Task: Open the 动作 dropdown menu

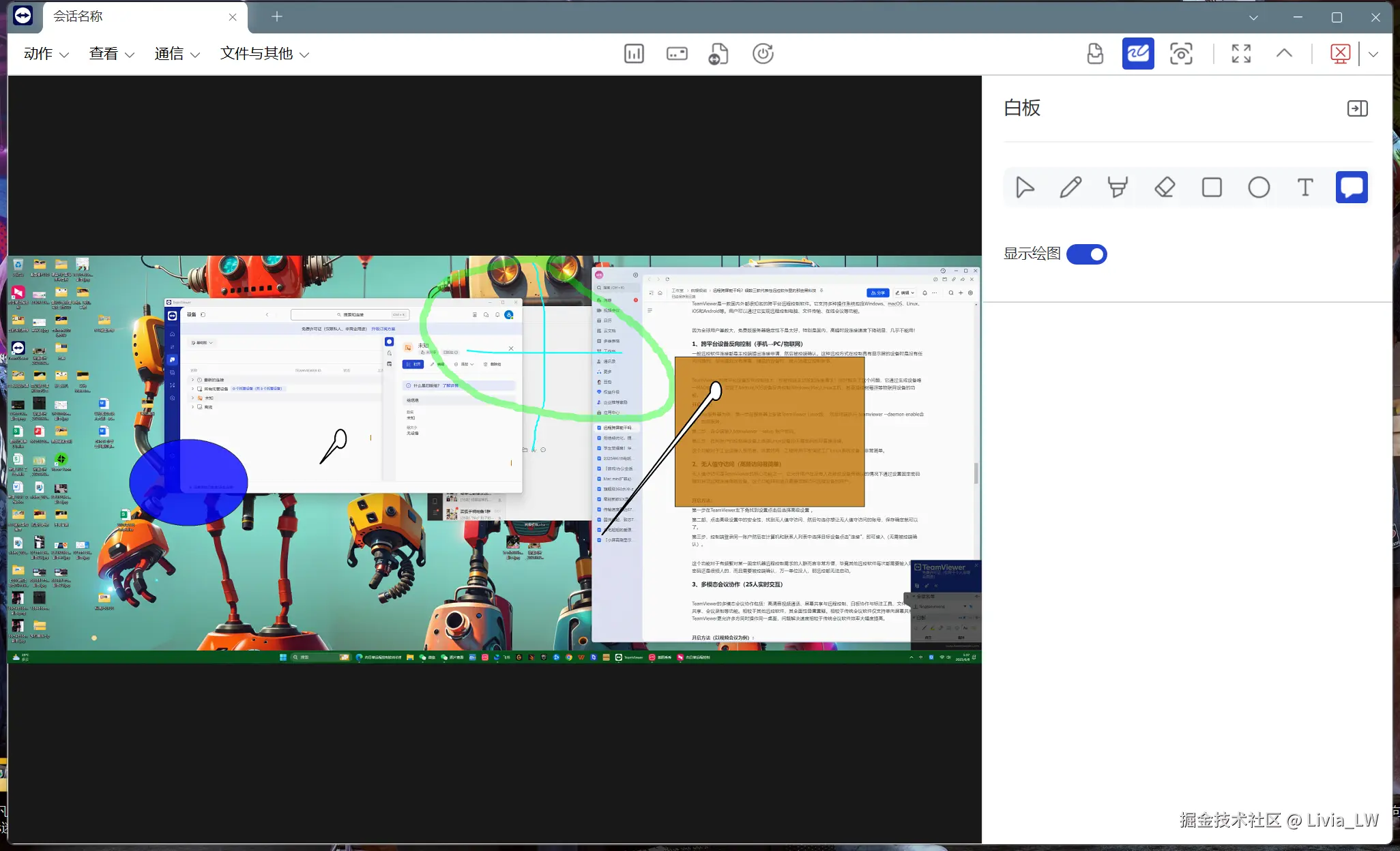Action: coord(46,54)
